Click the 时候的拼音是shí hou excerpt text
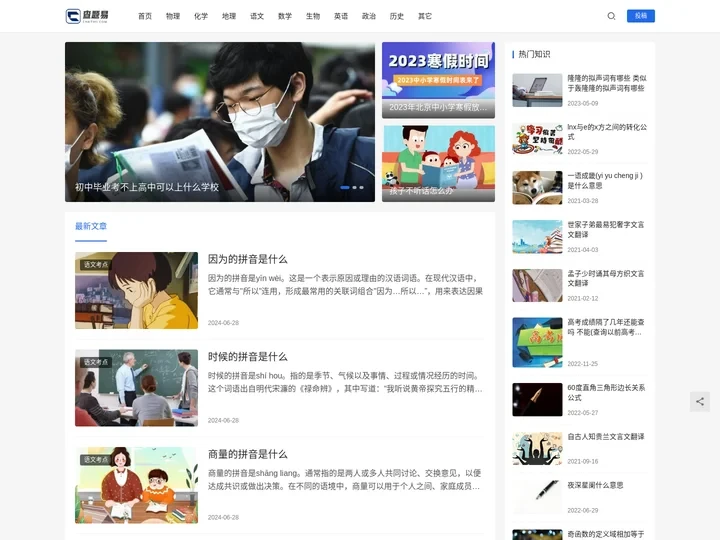 tap(345, 382)
